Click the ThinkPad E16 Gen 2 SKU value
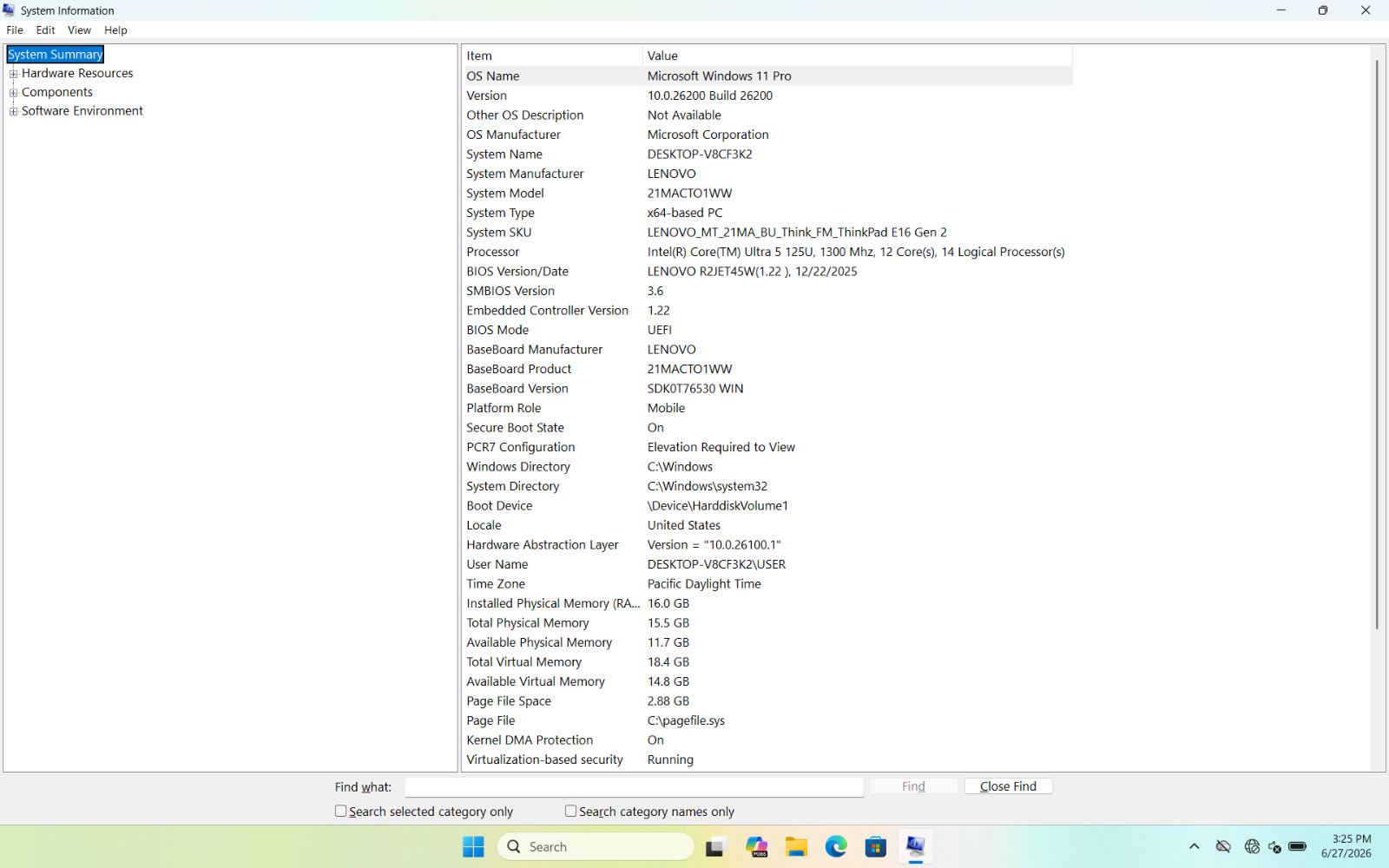Screen dimensions: 1389x868 pos(796,233)
